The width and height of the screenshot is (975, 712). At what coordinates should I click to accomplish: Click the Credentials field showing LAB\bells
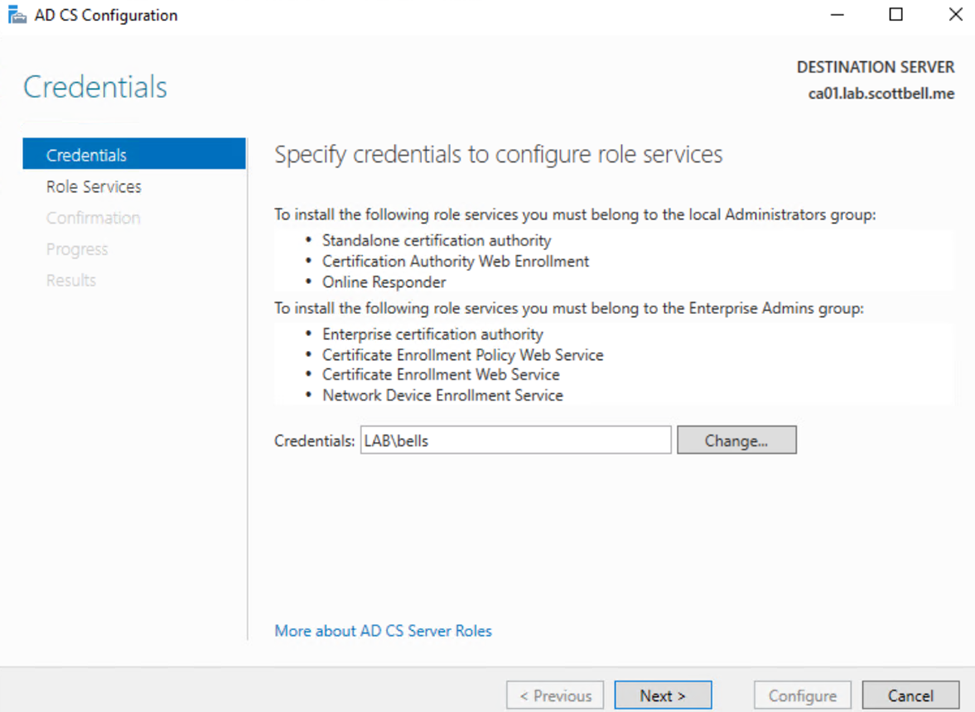click(515, 440)
